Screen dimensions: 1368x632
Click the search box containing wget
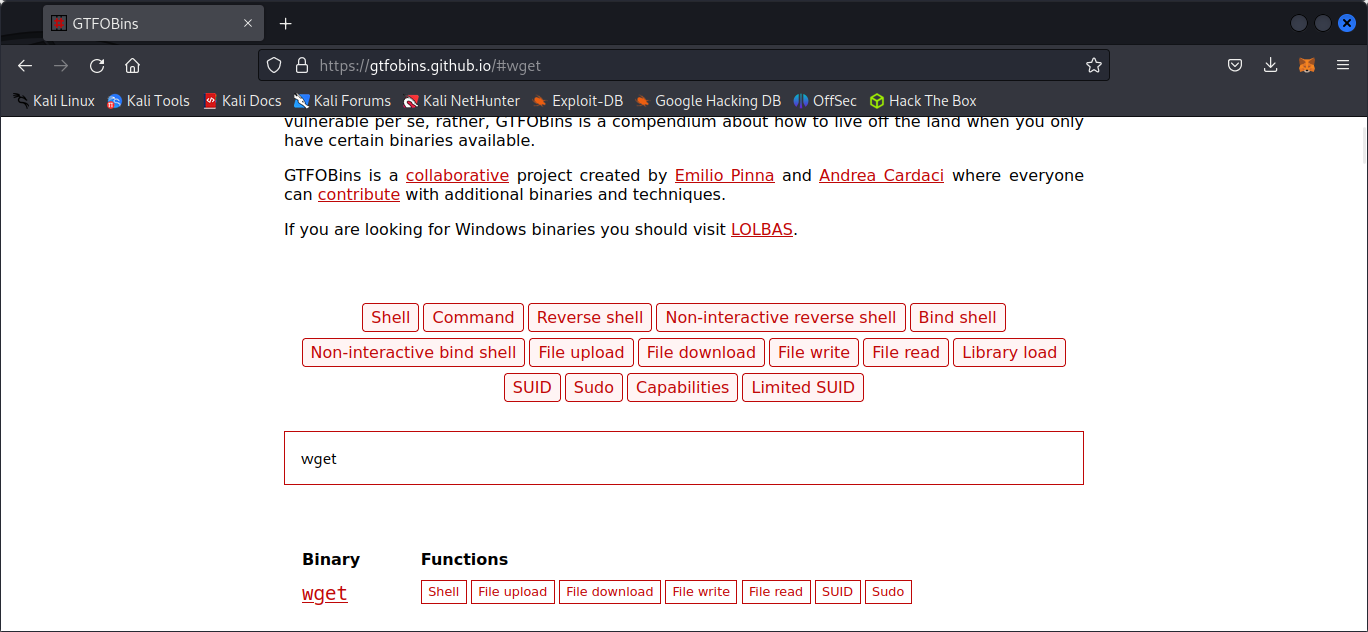[683, 459]
